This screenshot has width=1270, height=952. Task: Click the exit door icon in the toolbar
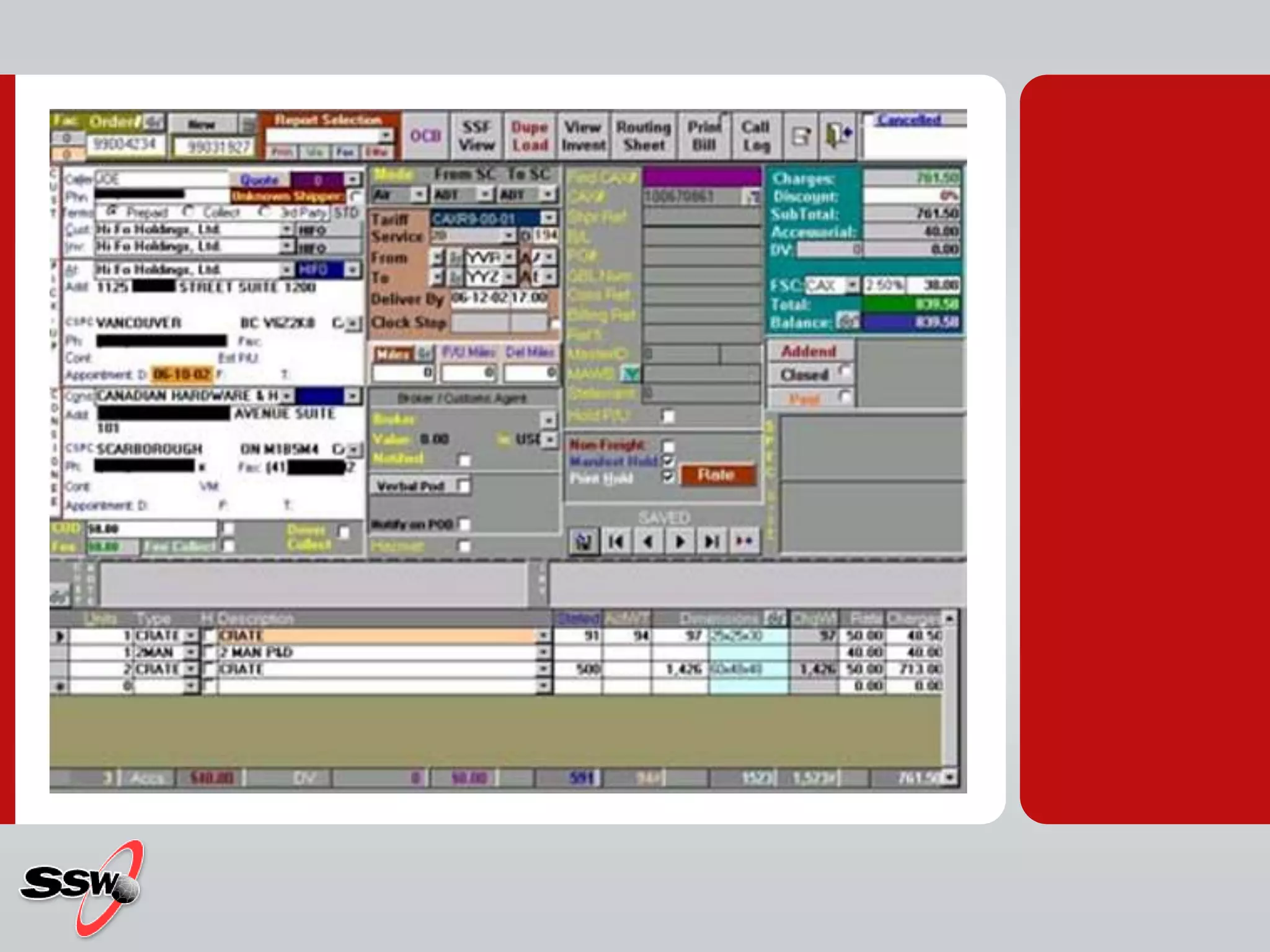tap(838, 136)
